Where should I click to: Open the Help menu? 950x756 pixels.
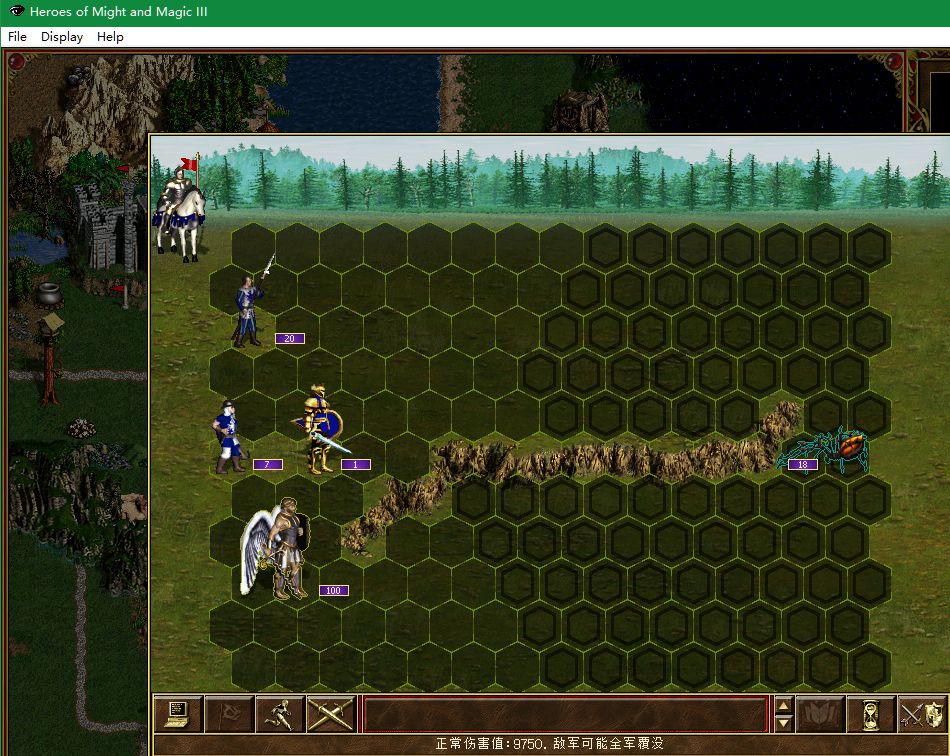(110, 37)
